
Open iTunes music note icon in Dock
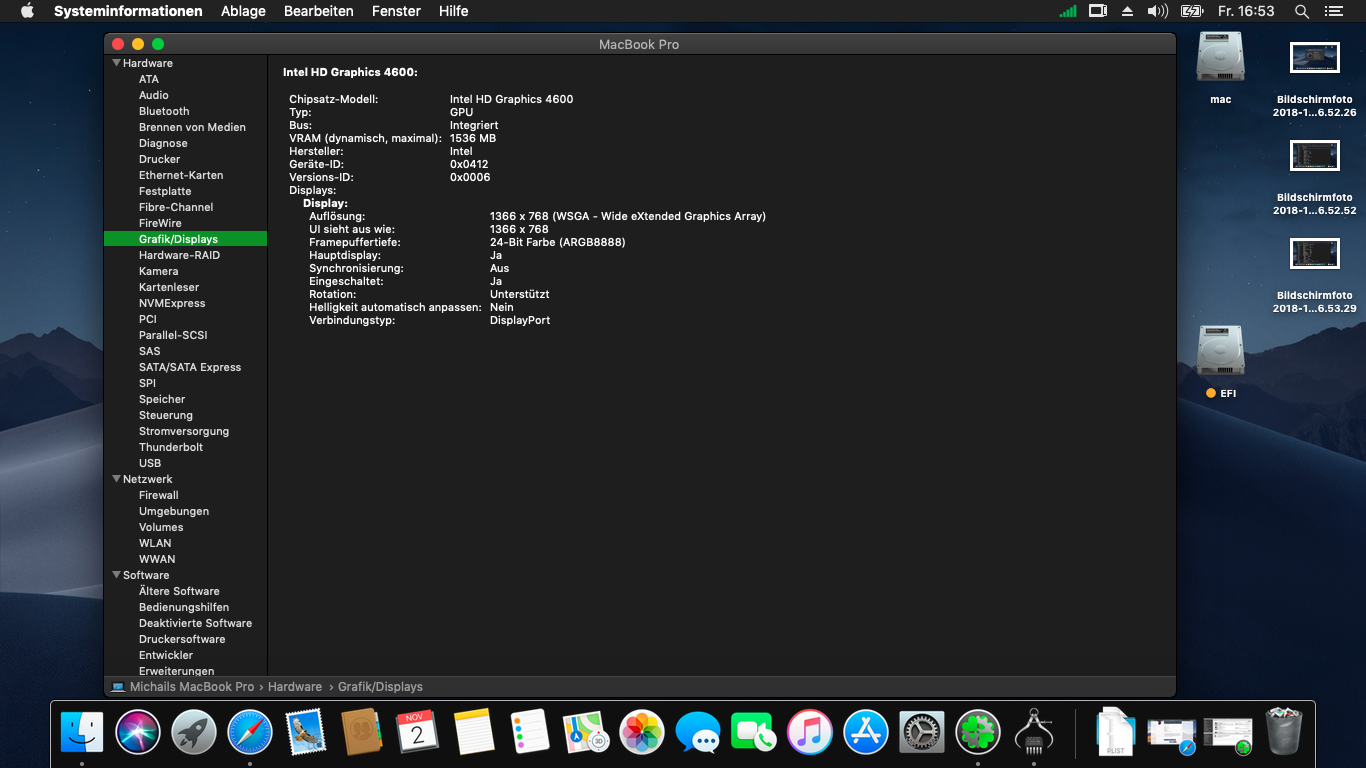pyautogui.click(x=810, y=732)
